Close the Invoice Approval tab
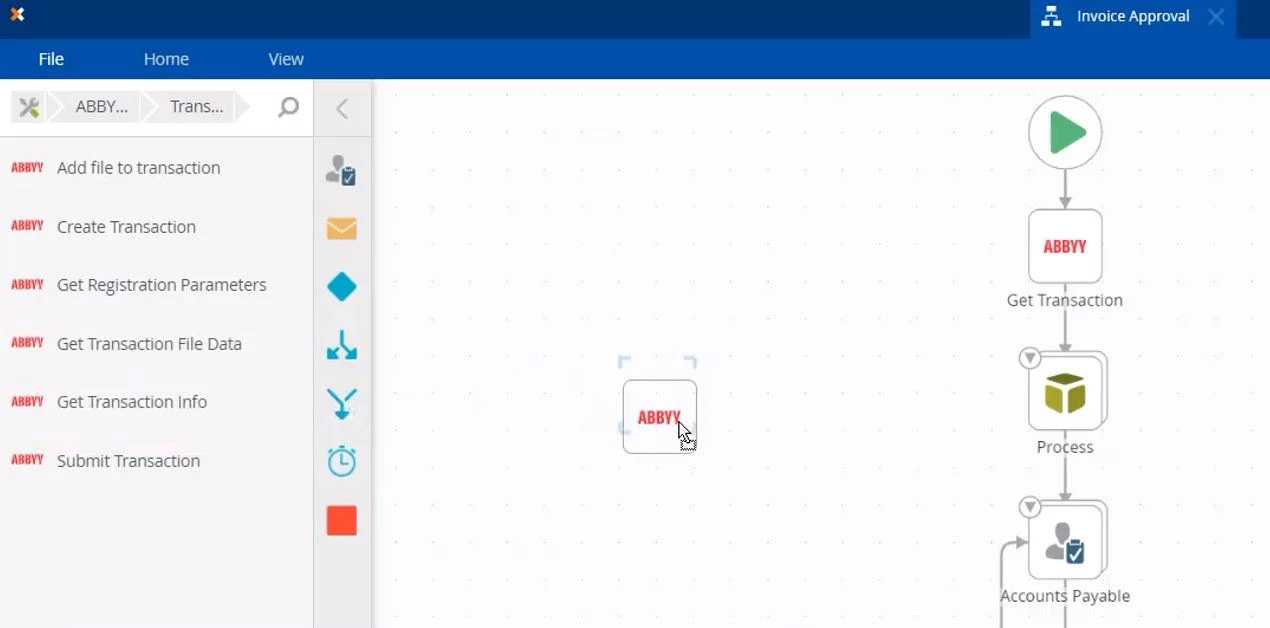This screenshot has height=628, width=1270. pos(1216,17)
